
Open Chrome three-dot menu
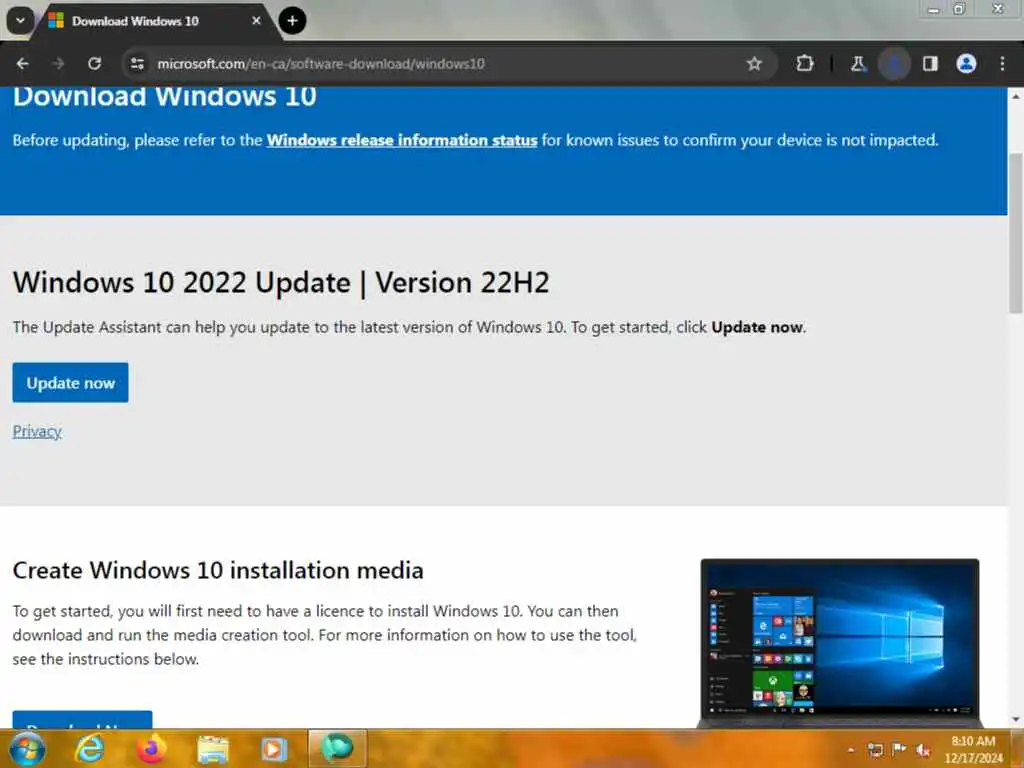coord(1002,63)
